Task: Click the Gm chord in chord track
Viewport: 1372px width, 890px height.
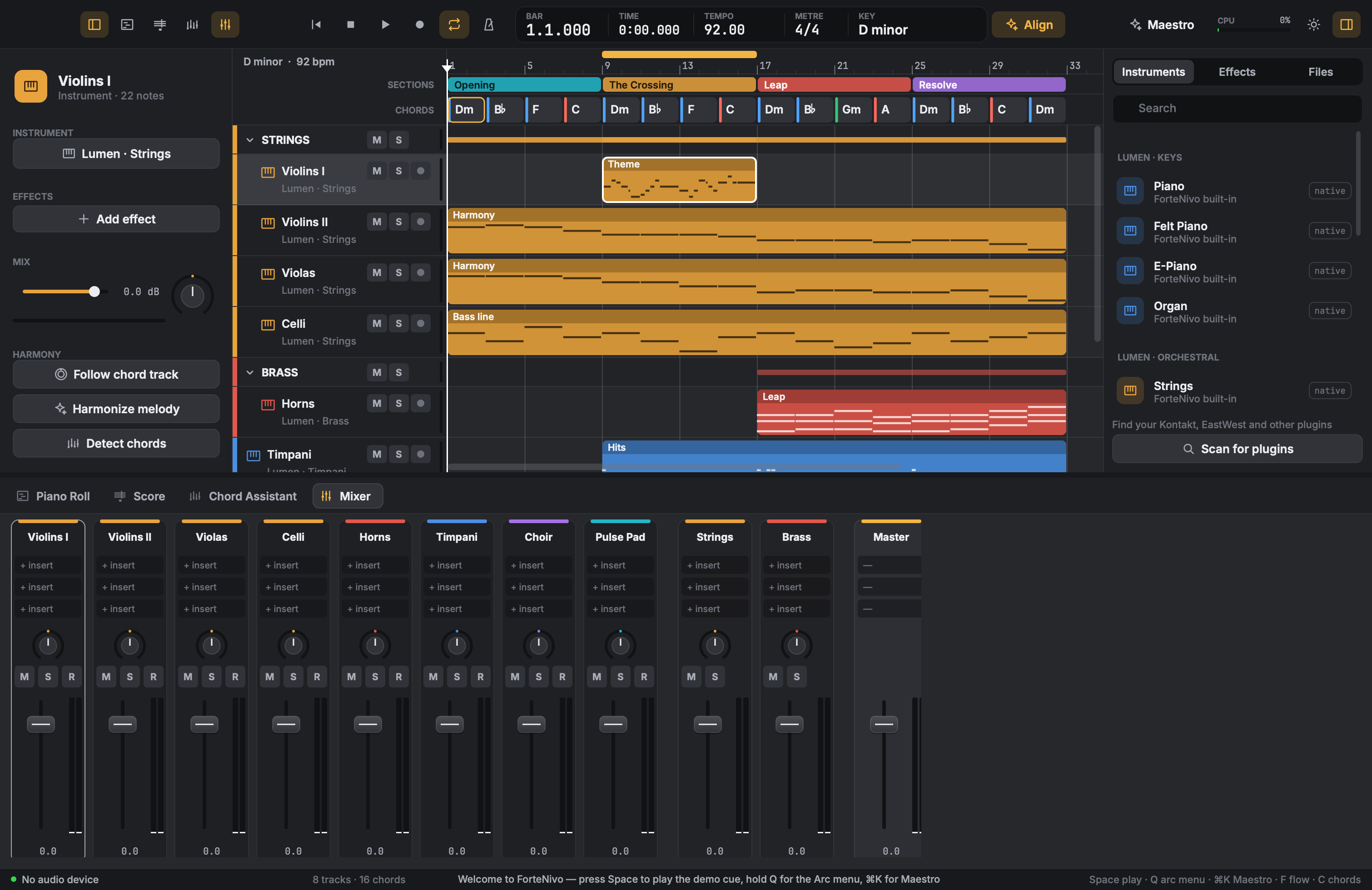Action: tap(853, 109)
